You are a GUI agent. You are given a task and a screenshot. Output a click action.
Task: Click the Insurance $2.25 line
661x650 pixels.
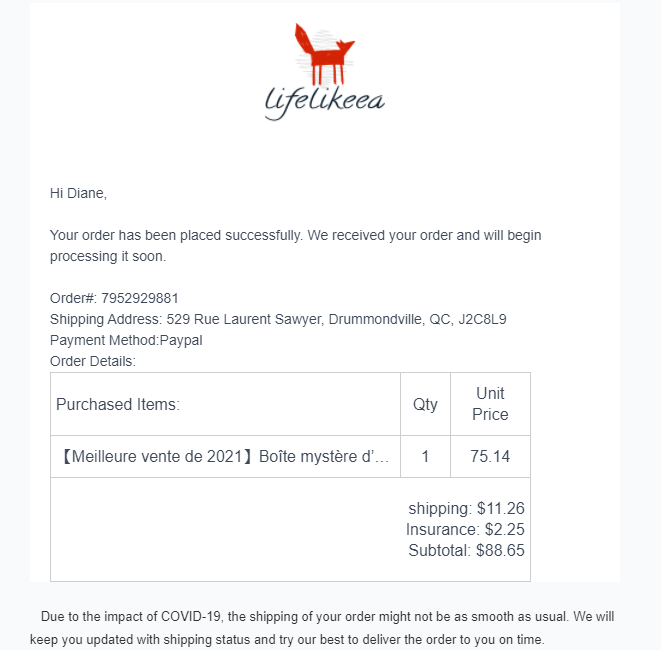pyautogui.click(x=465, y=529)
